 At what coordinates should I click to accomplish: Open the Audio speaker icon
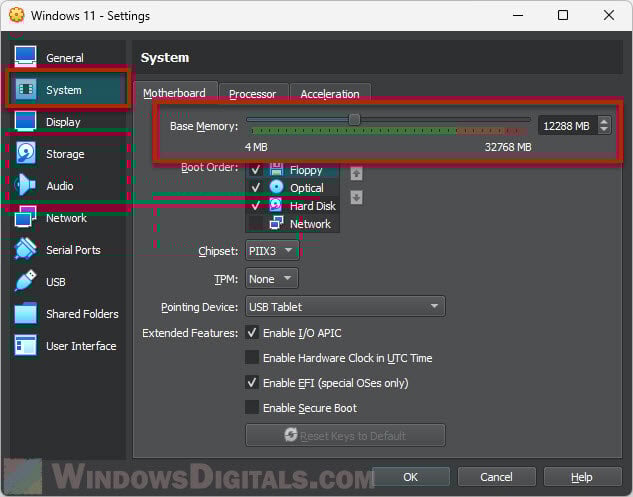25,185
